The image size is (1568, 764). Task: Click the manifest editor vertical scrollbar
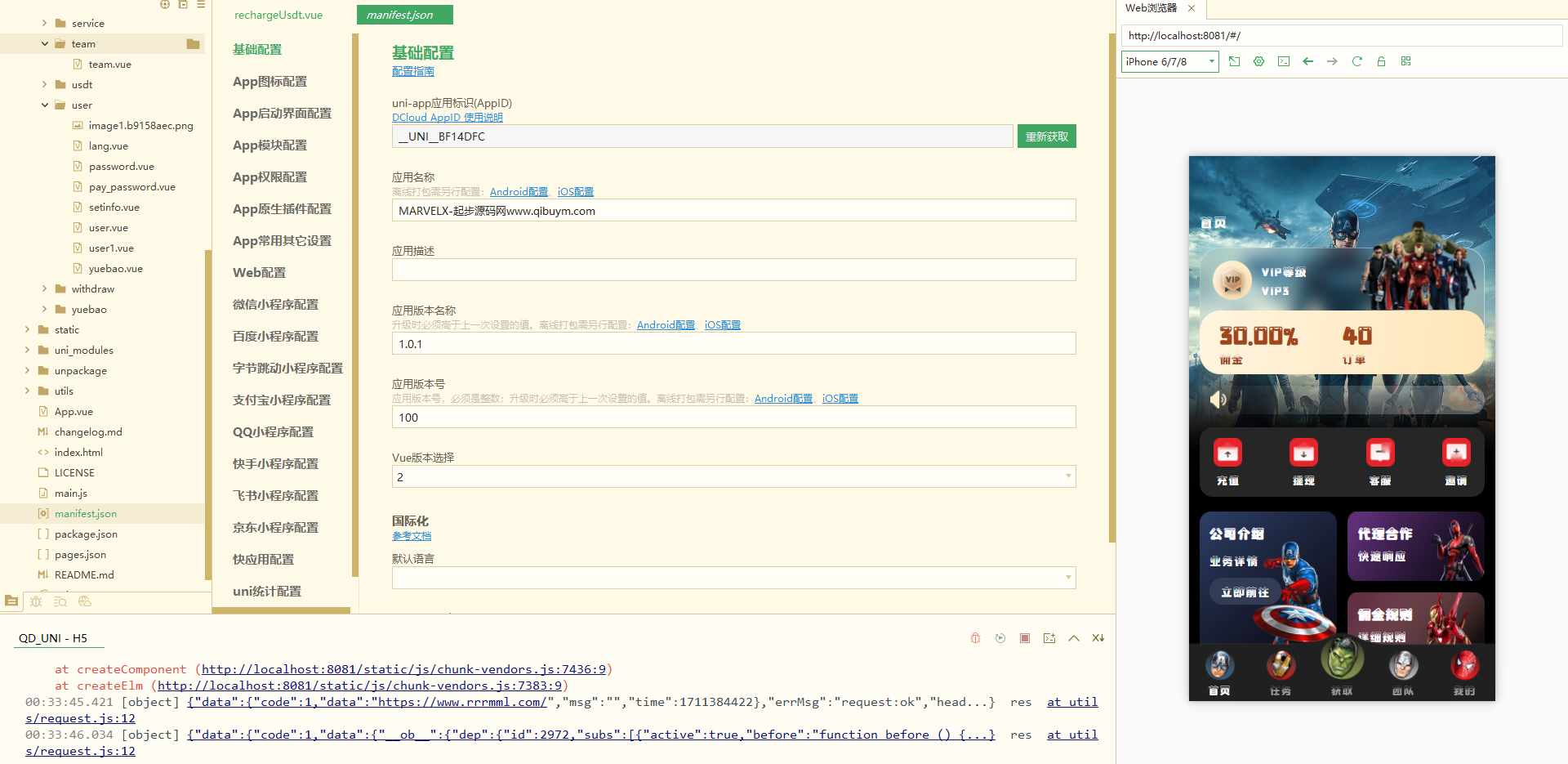[x=1111, y=286]
